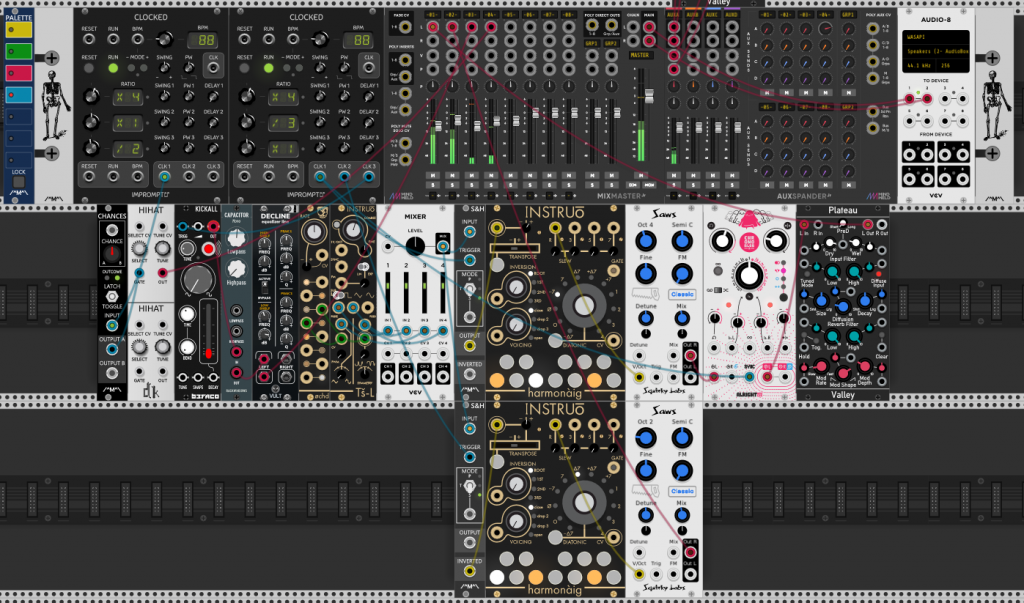Image resolution: width=1024 pixels, height=603 pixels.
Task: Click Chances OUTPUT A jack
Action: (x=112, y=350)
